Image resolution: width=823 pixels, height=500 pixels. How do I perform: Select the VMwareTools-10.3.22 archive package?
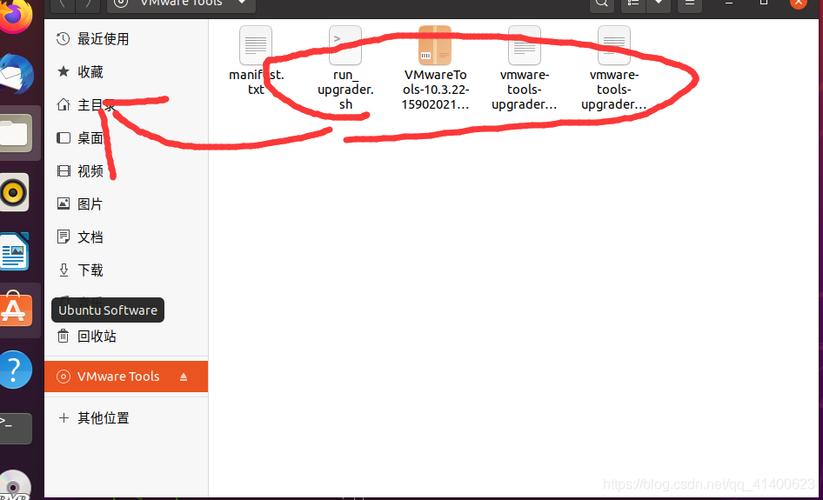[x=435, y=68]
